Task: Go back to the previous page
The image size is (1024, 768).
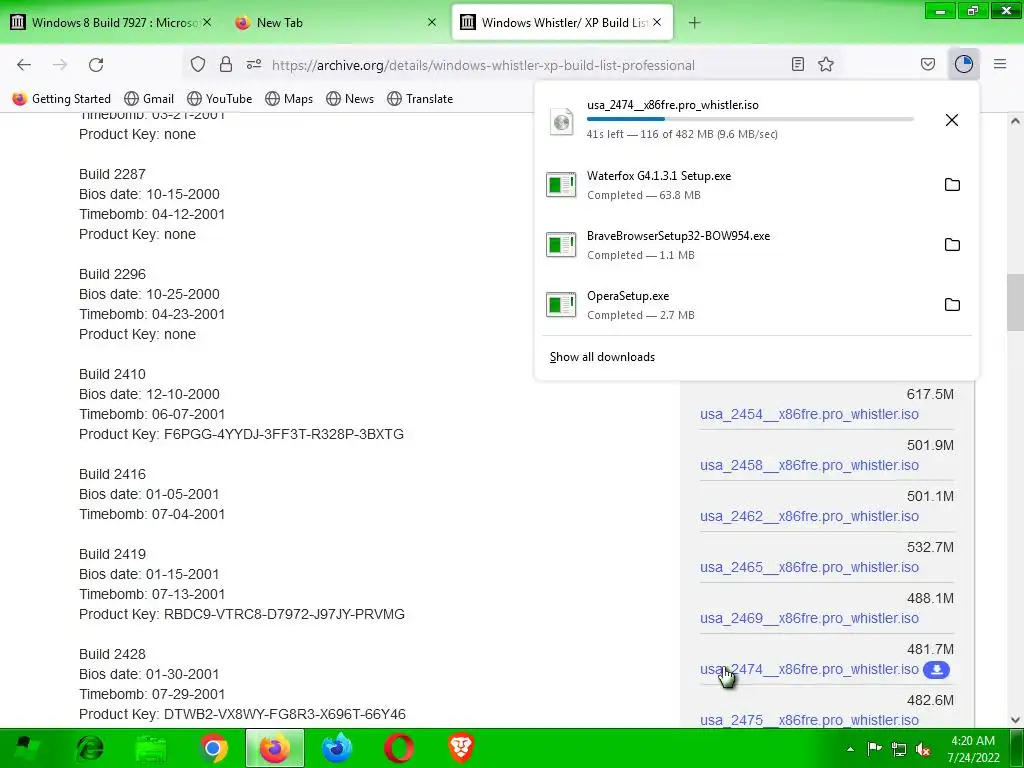Action: [x=24, y=65]
